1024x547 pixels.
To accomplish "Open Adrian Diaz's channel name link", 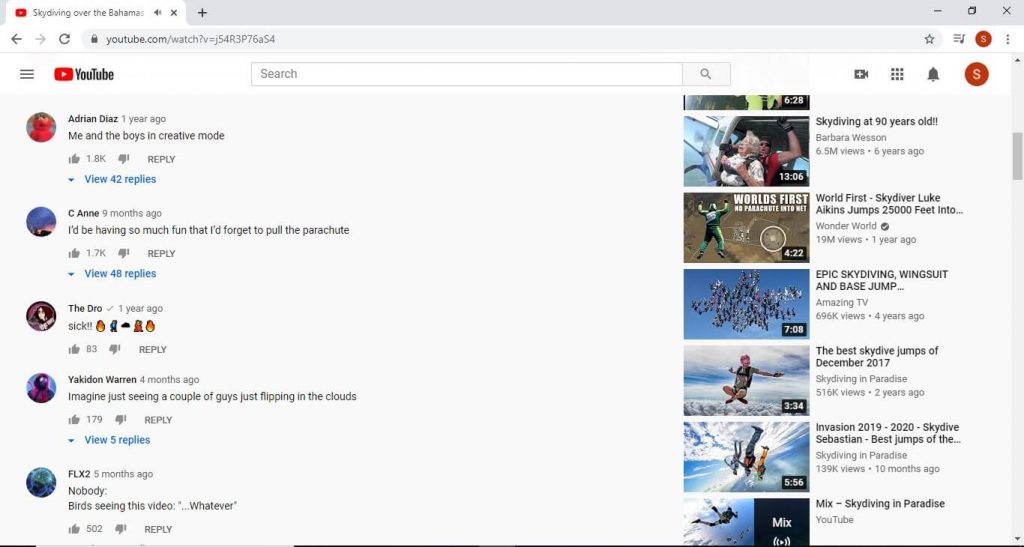I will [93, 119].
